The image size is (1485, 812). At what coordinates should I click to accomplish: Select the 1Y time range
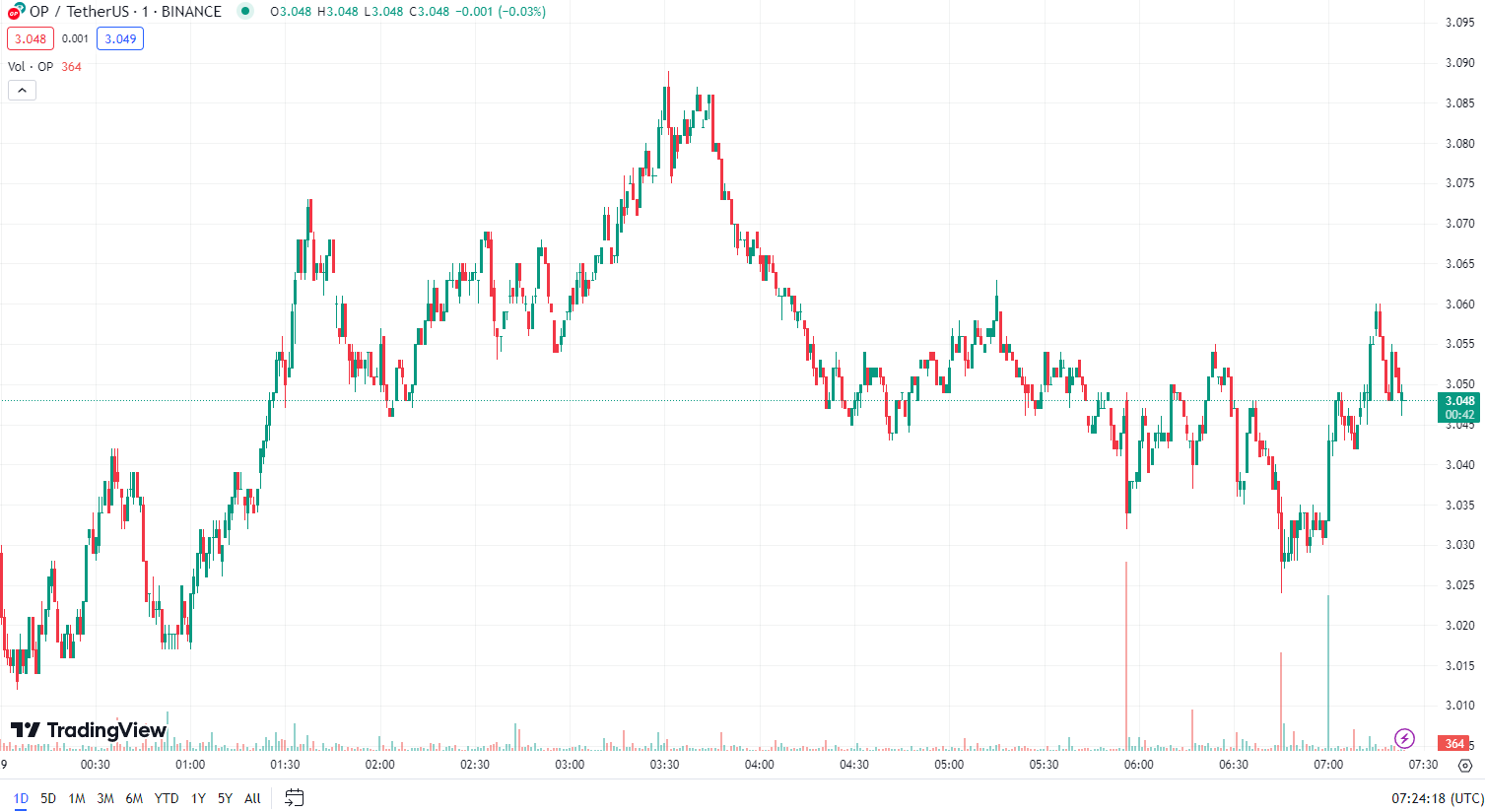tap(198, 798)
